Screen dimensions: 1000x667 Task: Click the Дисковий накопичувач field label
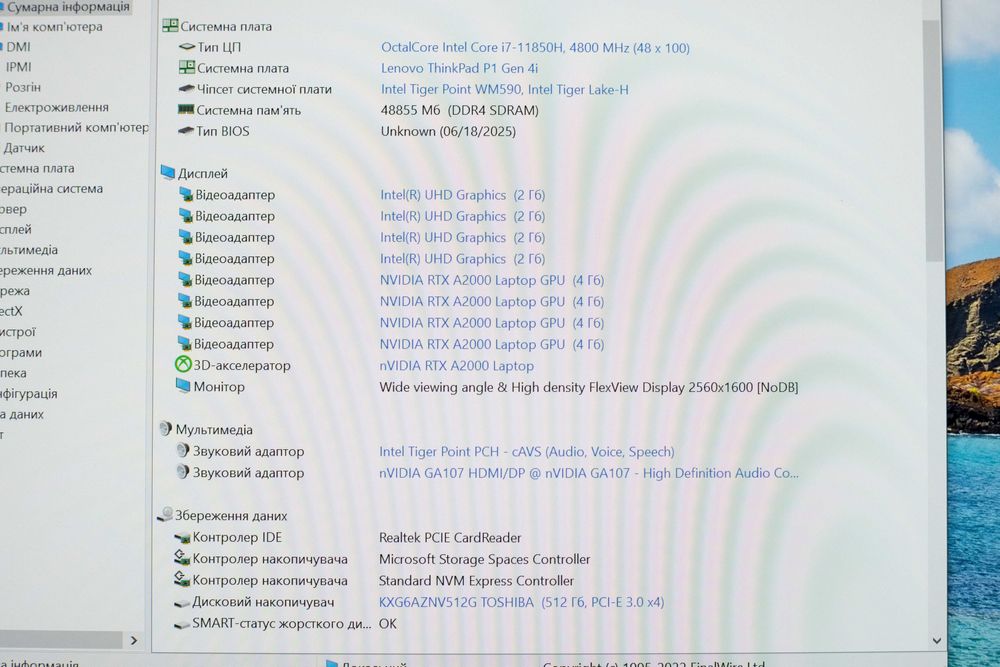263,601
